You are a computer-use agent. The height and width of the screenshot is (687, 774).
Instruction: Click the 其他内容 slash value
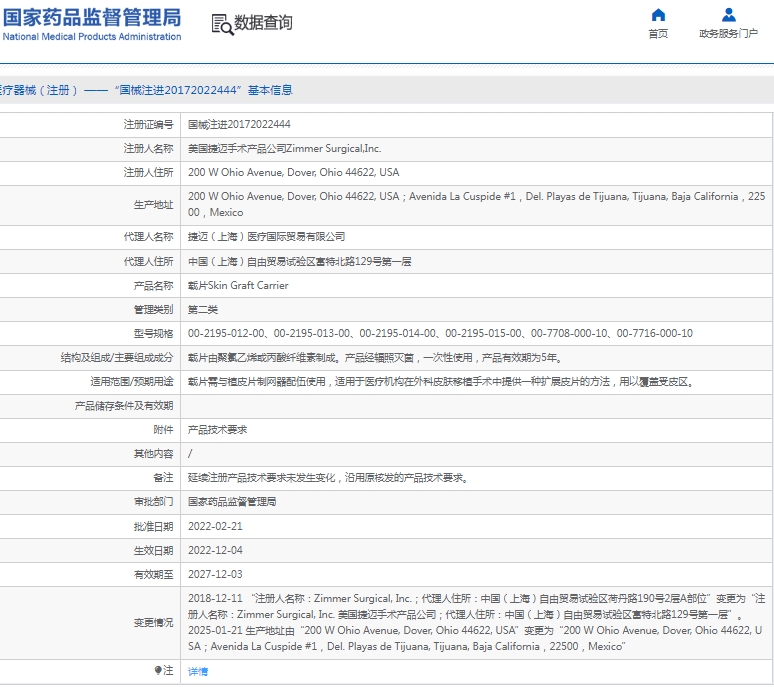(190, 454)
